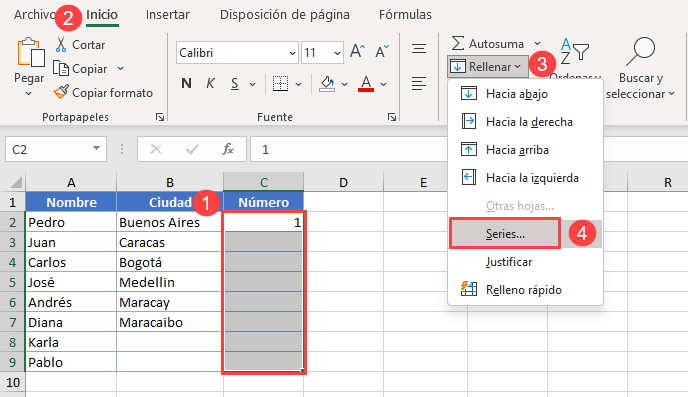Open Fuente dialog launcher
Image resolution: width=688 pixels, height=397 pixels.
click(392, 117)
